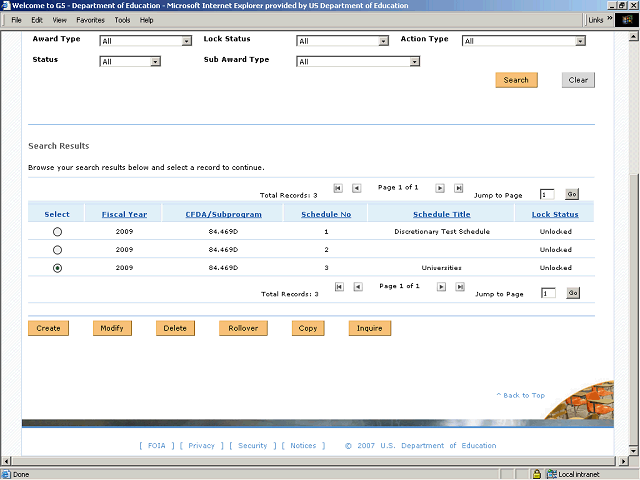Go to next page in bottom pager

(441, 287)
